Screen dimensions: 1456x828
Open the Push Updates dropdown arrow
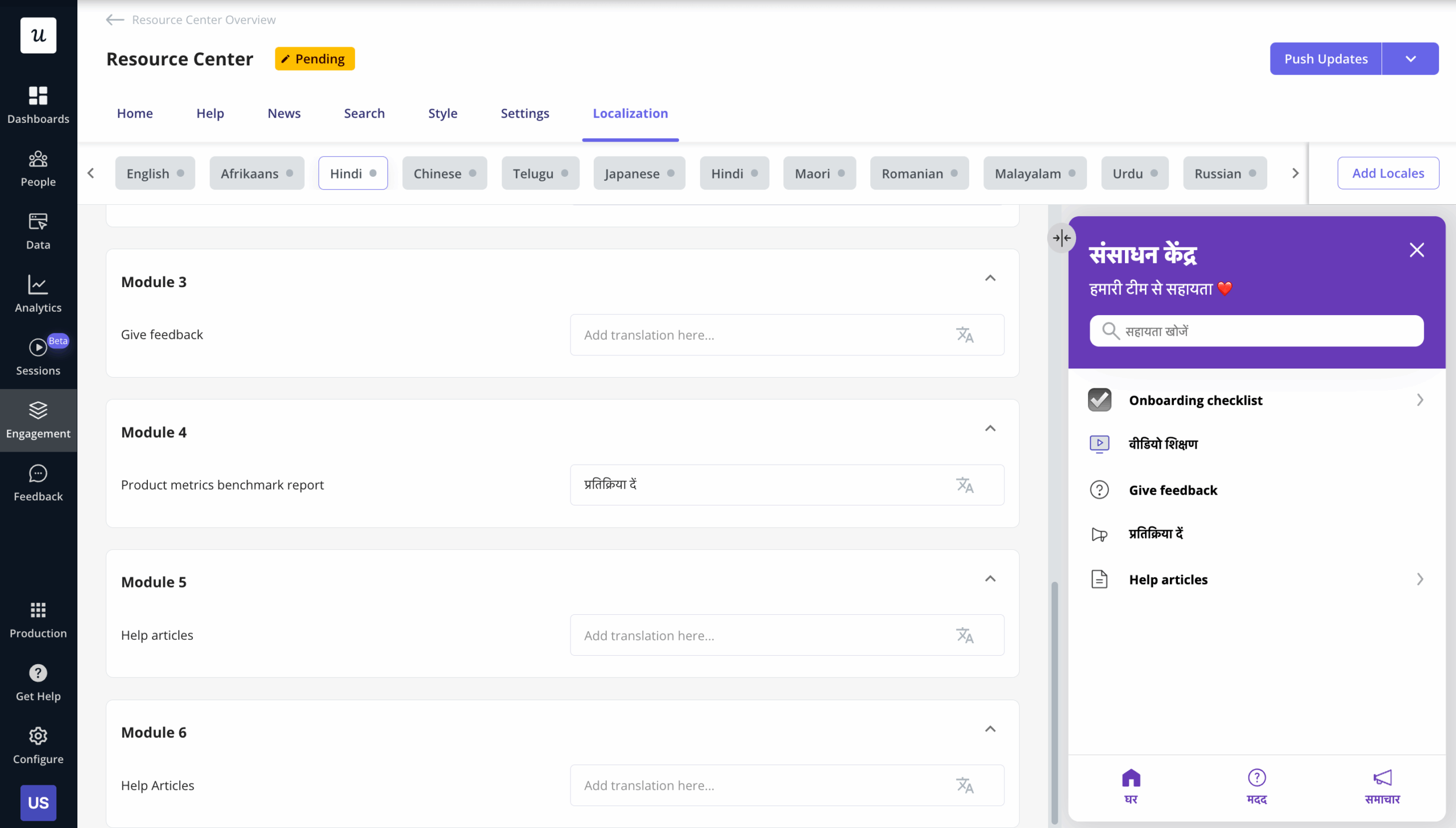tap(1410, 58)
